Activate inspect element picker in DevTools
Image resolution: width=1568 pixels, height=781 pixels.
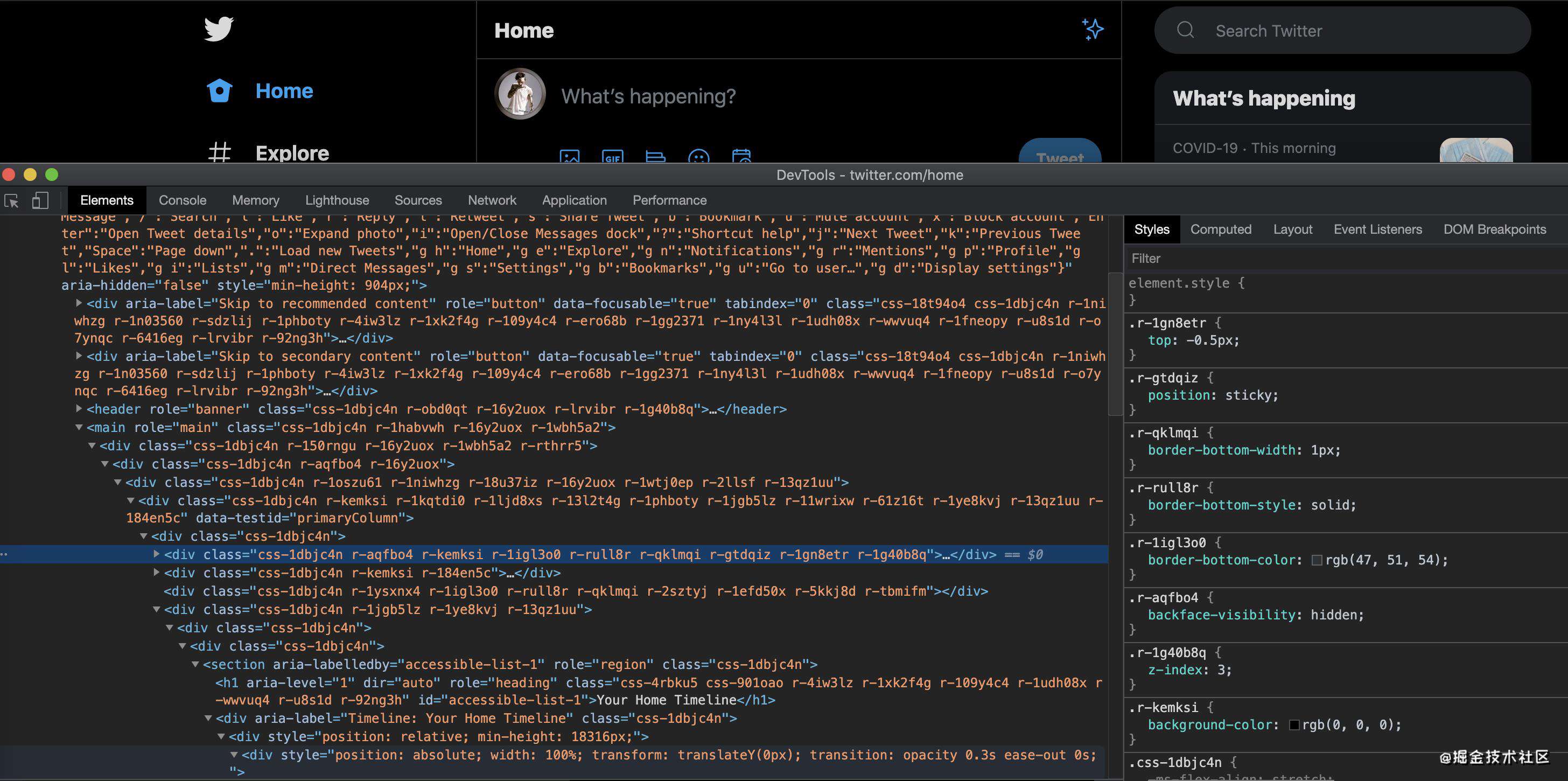(11, 200)
